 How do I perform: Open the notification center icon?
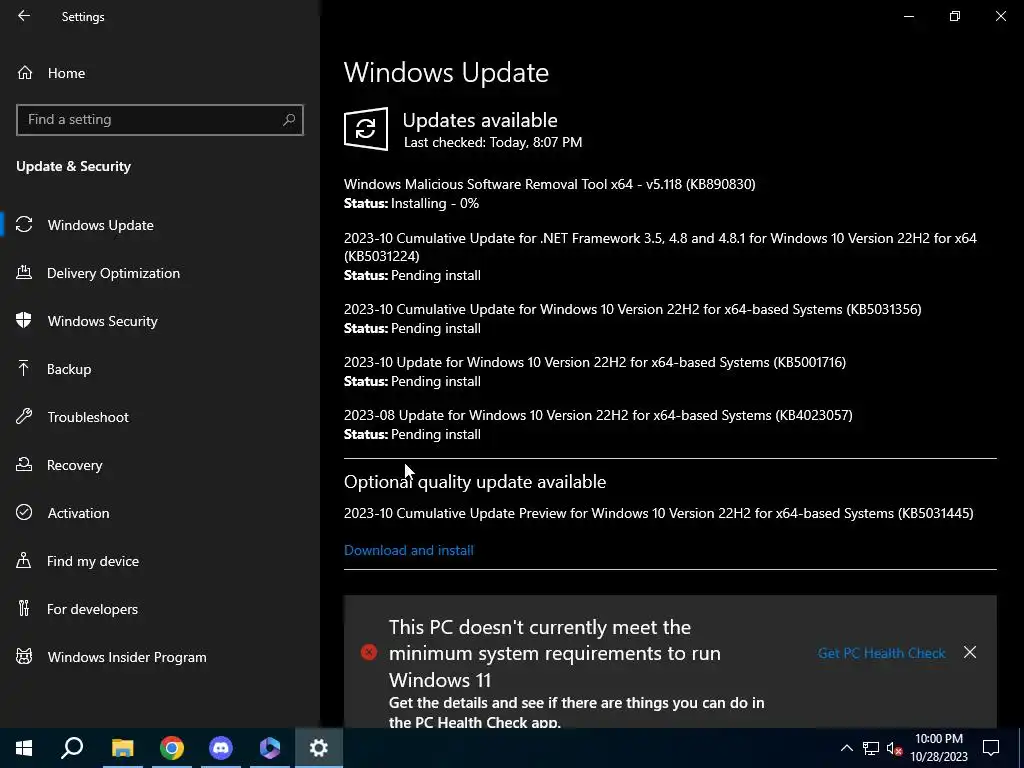click(991, 748)
